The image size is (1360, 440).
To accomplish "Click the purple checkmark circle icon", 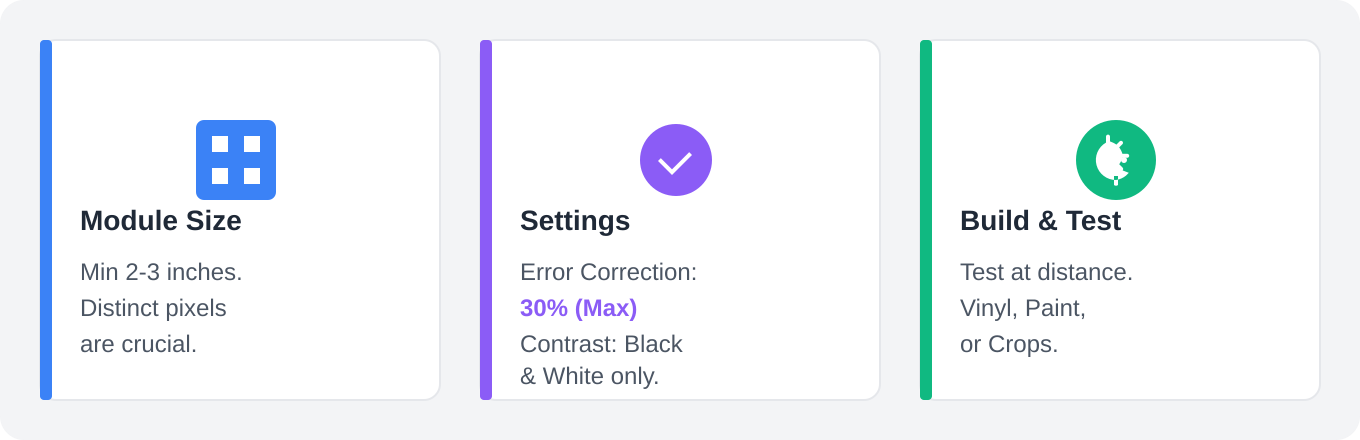I will pos(676,160).
